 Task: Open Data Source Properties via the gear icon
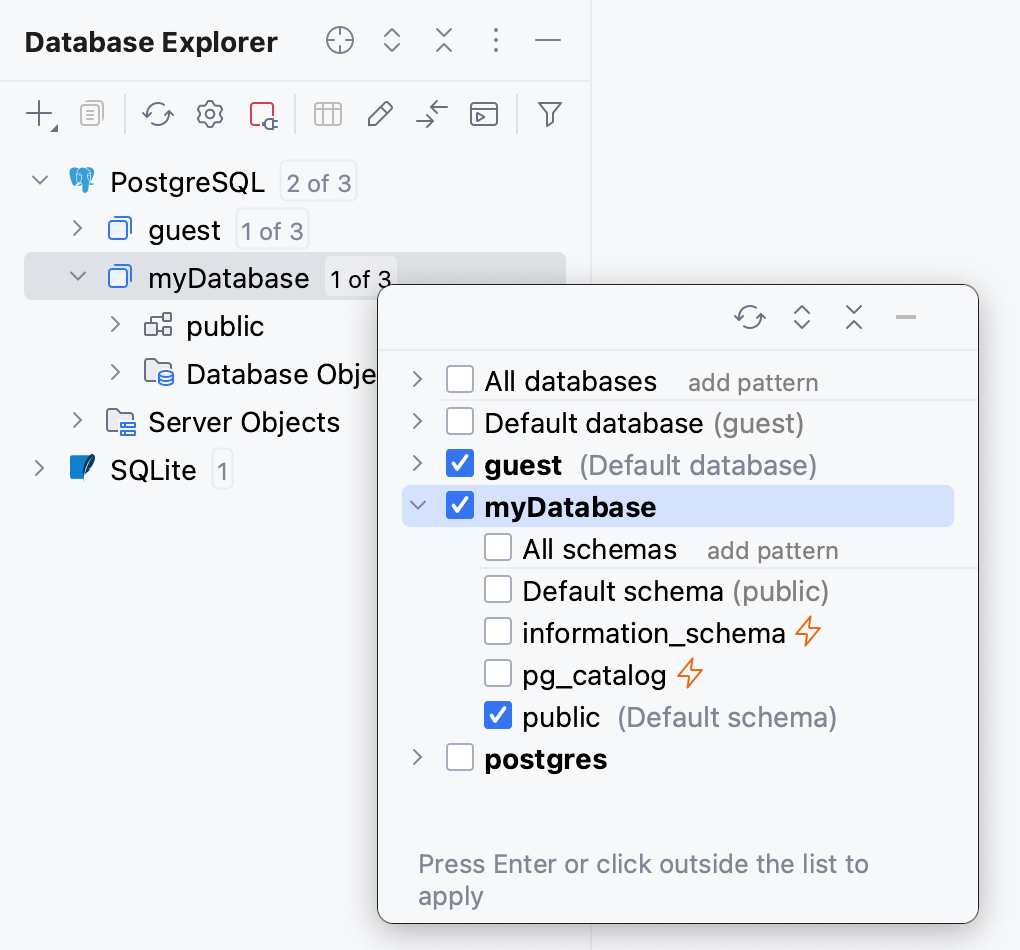coord(209,114)
